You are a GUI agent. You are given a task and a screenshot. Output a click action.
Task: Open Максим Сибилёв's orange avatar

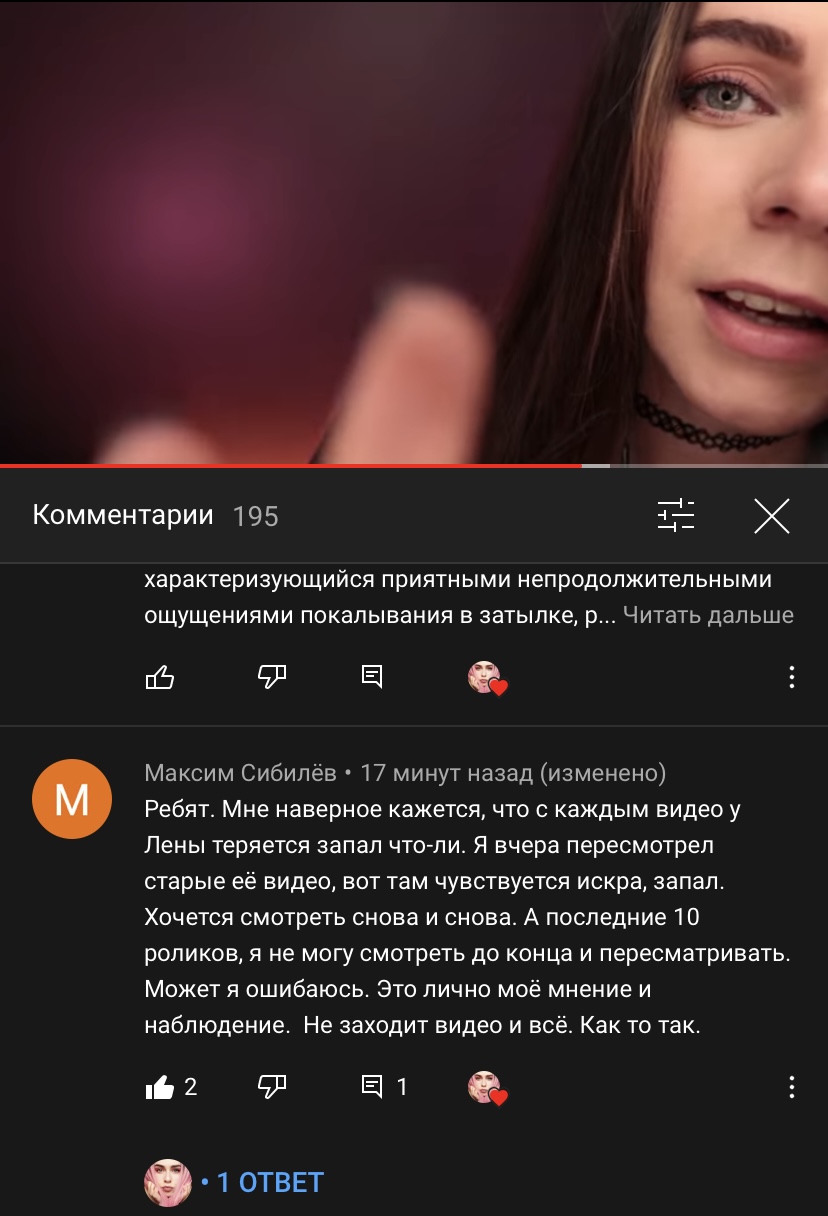71,799
